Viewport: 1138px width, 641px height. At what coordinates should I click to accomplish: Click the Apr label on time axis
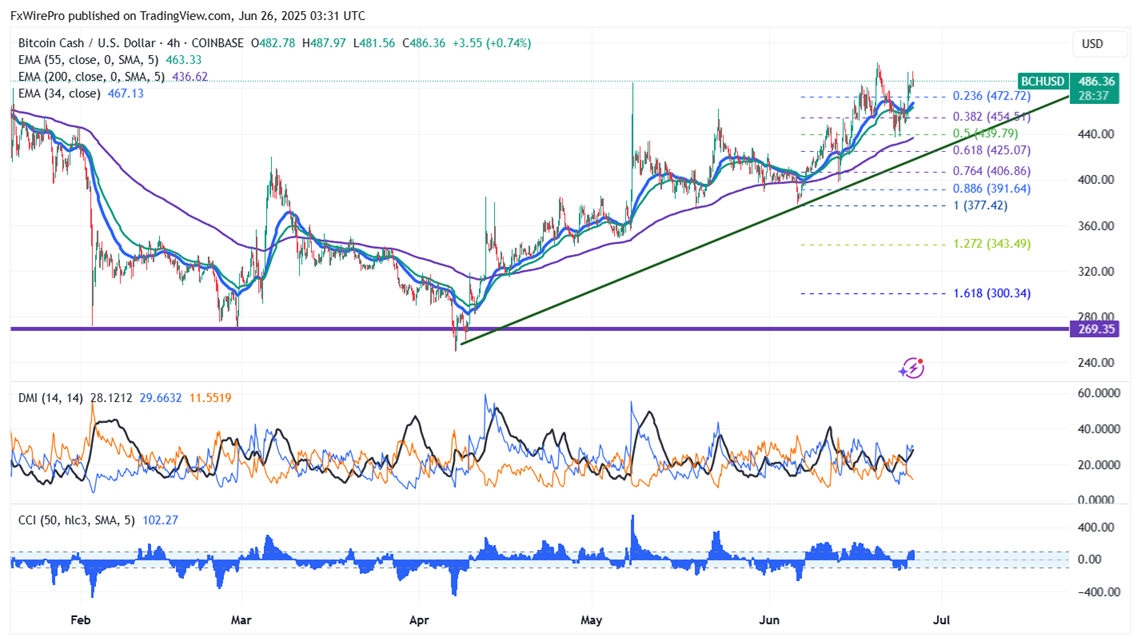click(419, 620)
